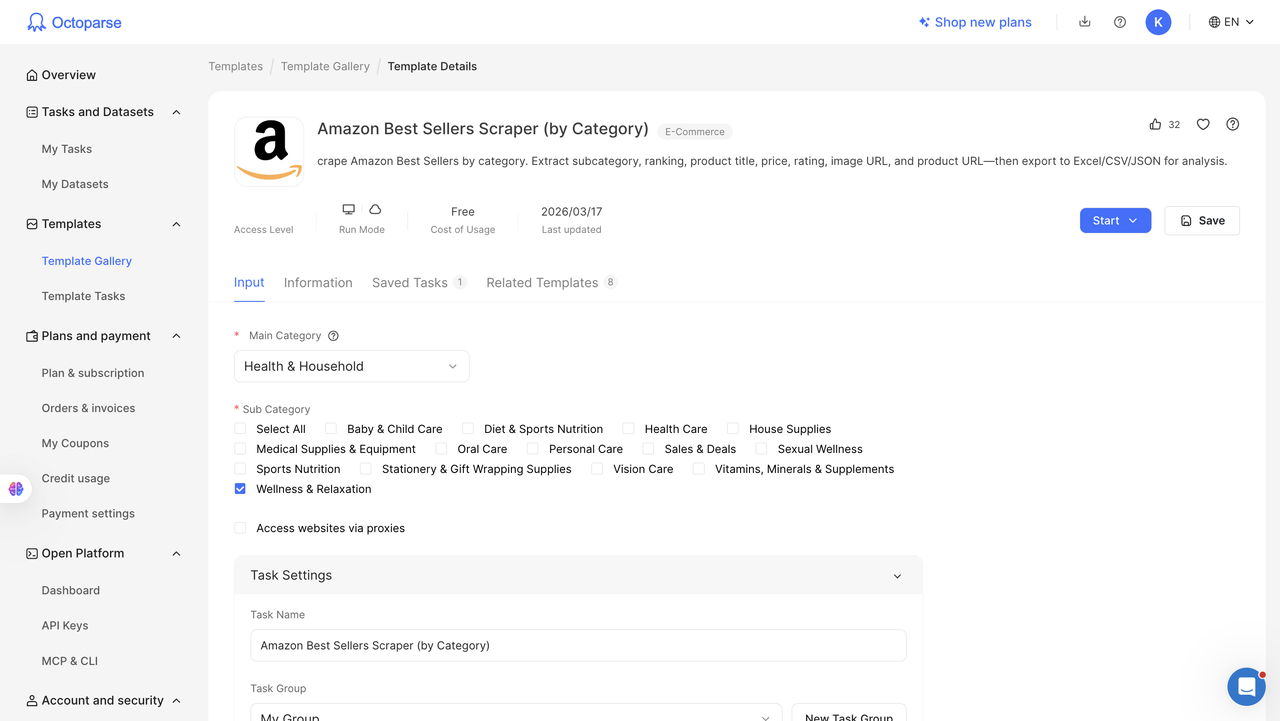Click the Plans and payment wallet icon

[32, 336]
